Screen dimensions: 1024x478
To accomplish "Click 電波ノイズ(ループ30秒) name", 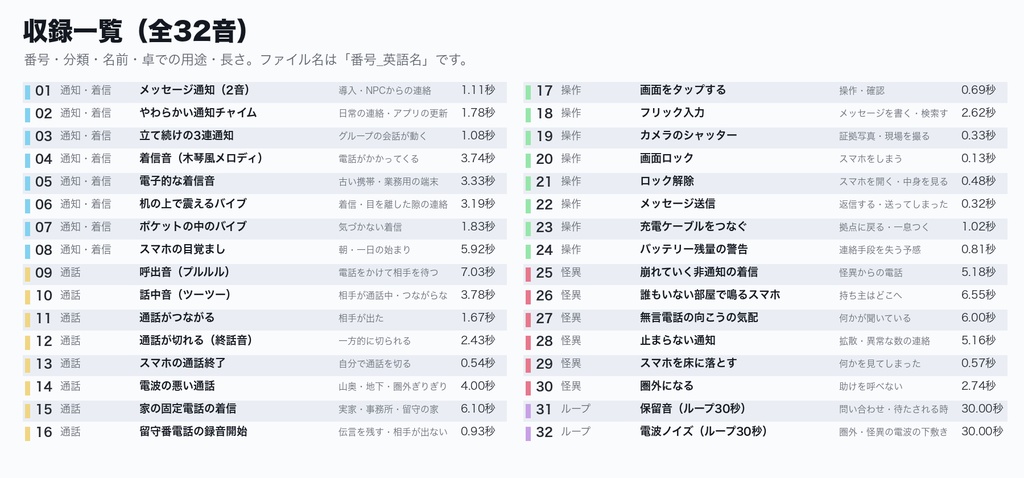I will tap(703, 432).
